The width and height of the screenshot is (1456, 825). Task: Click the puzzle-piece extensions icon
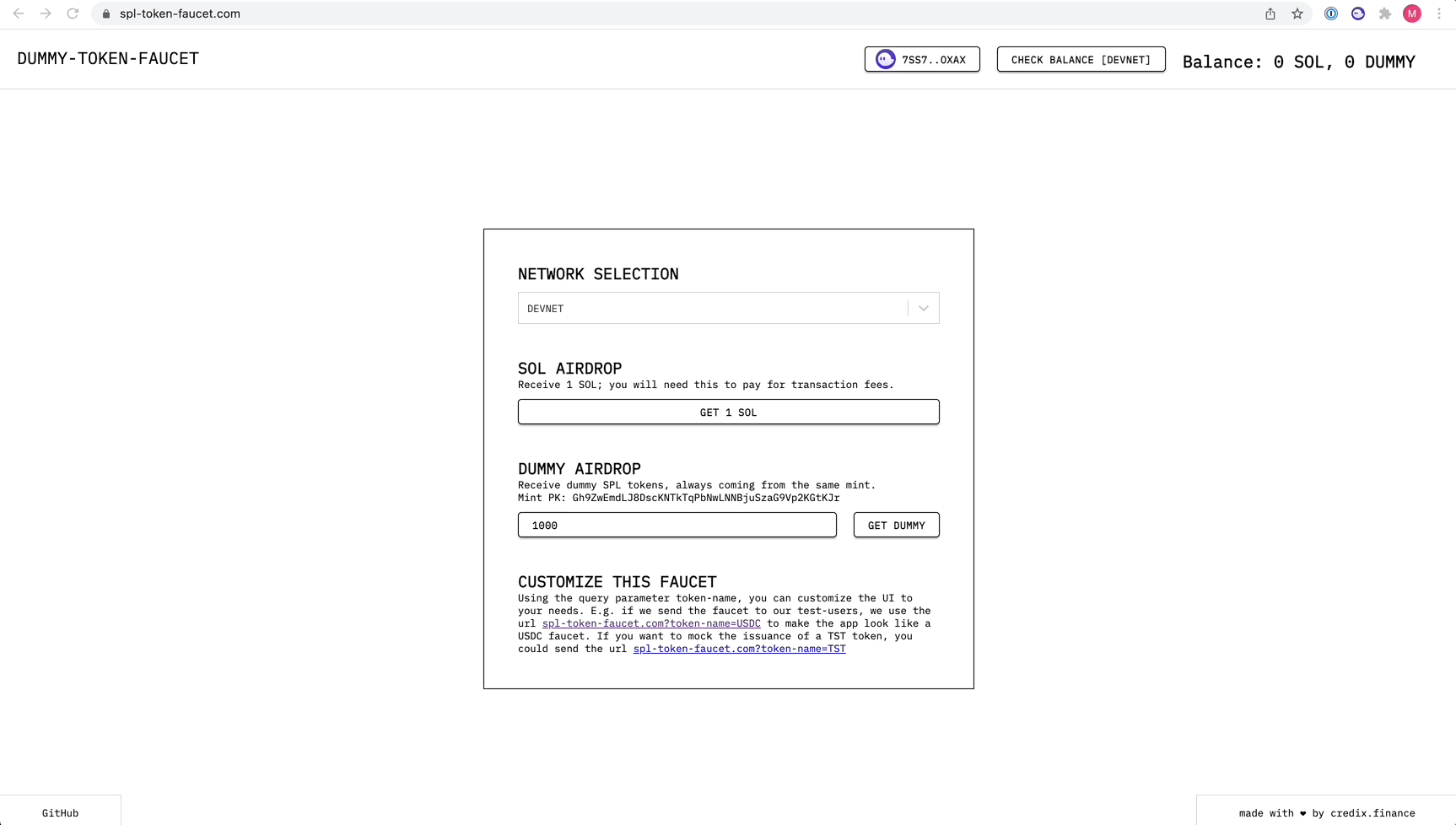[x=1385, y=13]
